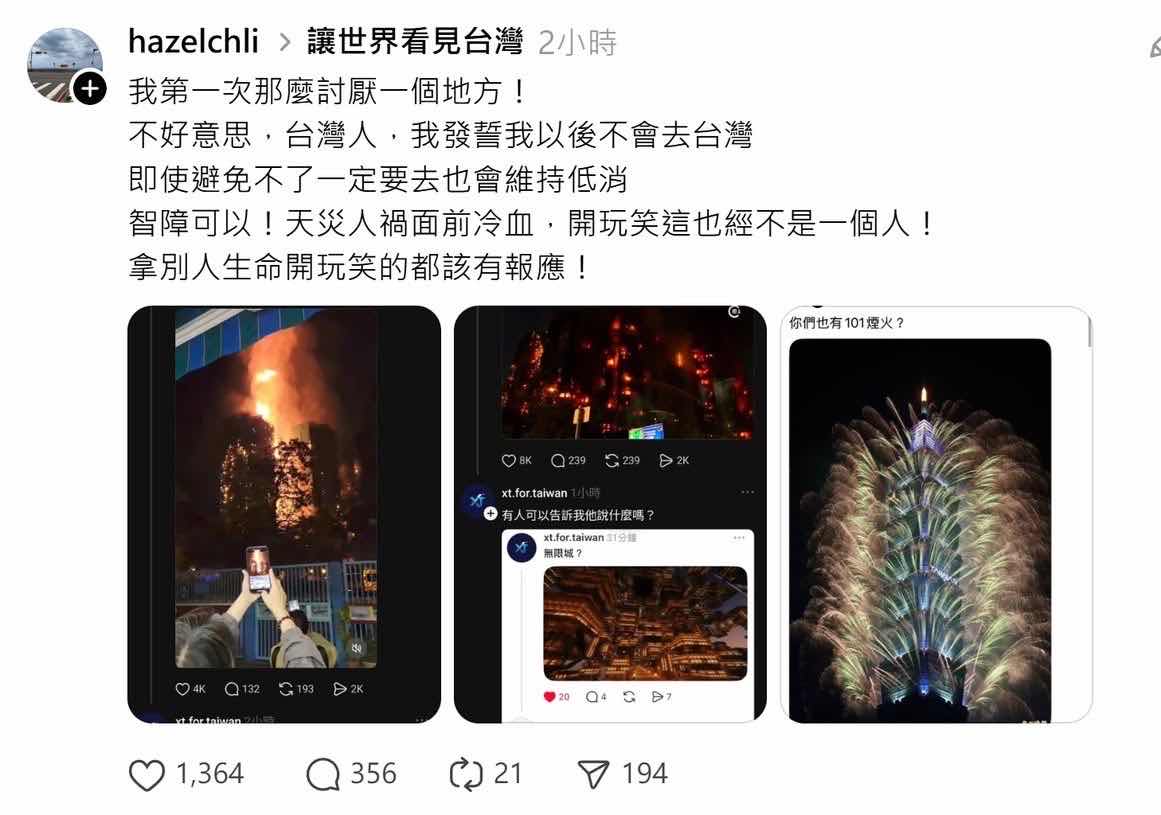
Task: Open the three-dot menu beside xt.for.taiwan
Action: tap(748, 492)
